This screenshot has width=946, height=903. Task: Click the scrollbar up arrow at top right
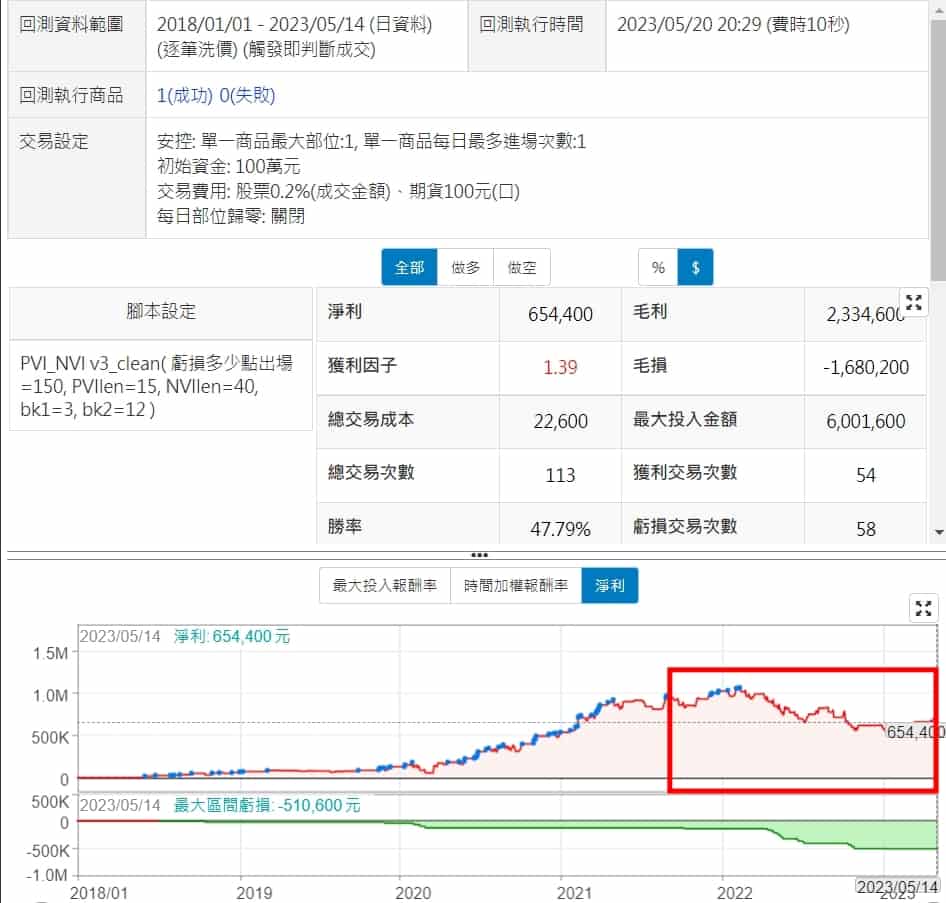[938, 8]
